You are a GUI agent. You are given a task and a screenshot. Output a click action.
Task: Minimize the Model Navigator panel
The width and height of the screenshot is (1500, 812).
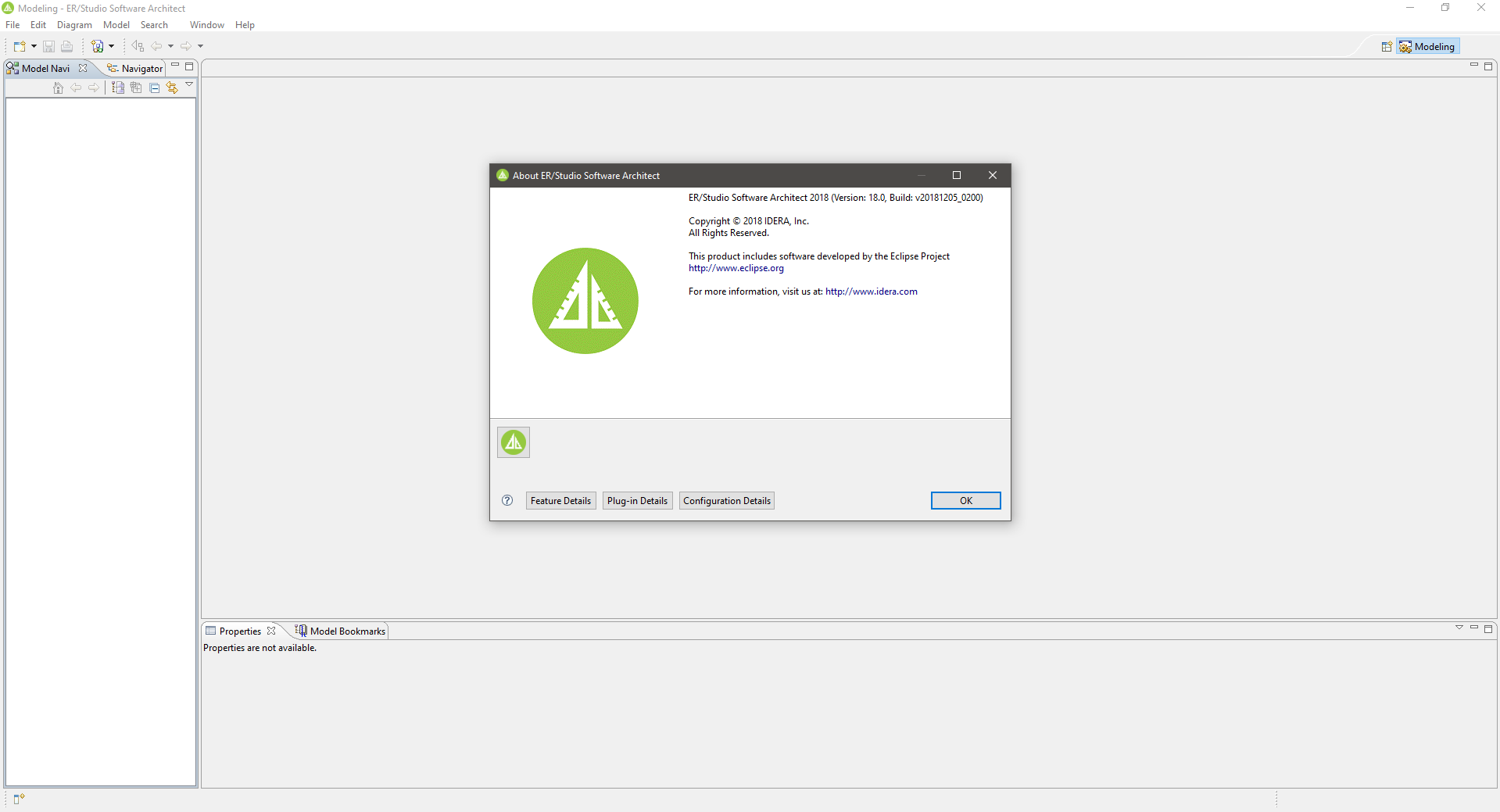[x=175, y=66]
